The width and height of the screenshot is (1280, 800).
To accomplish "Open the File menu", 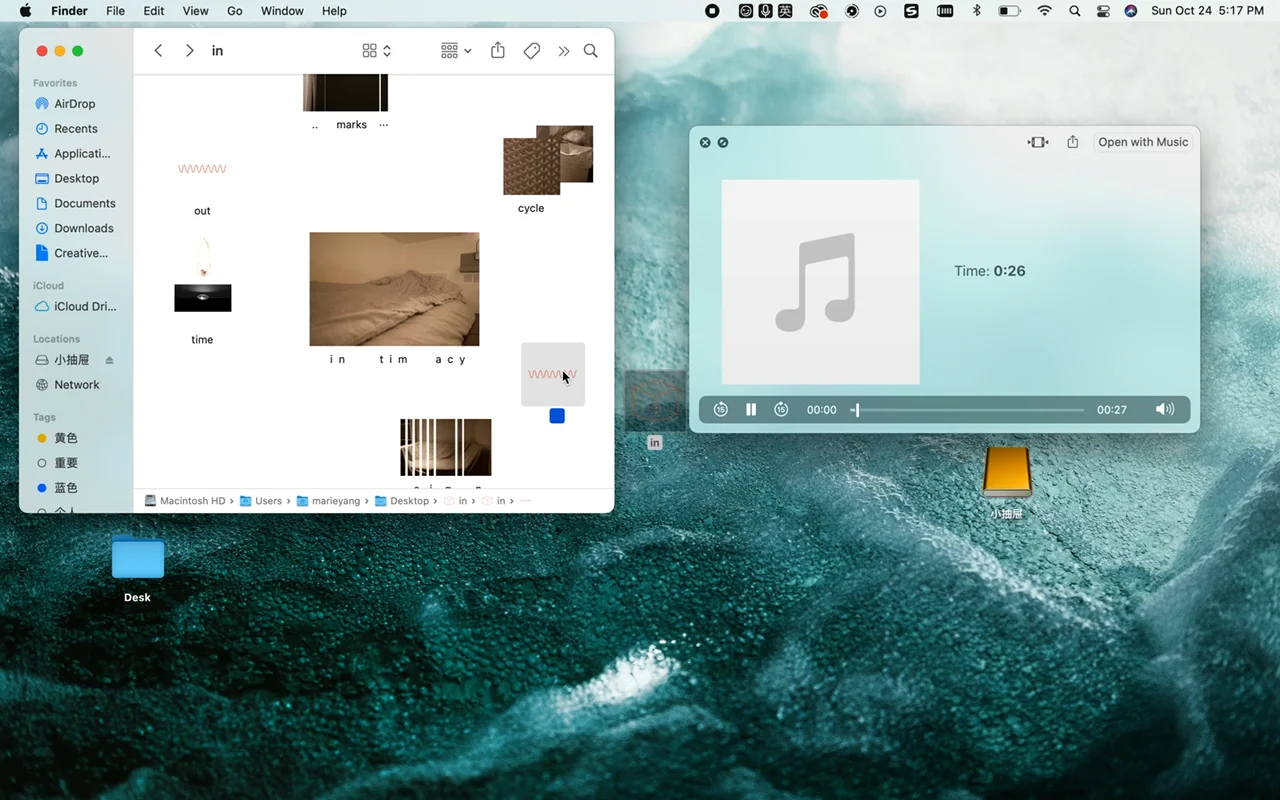I will pyautogui.click(x=116, y=11).
